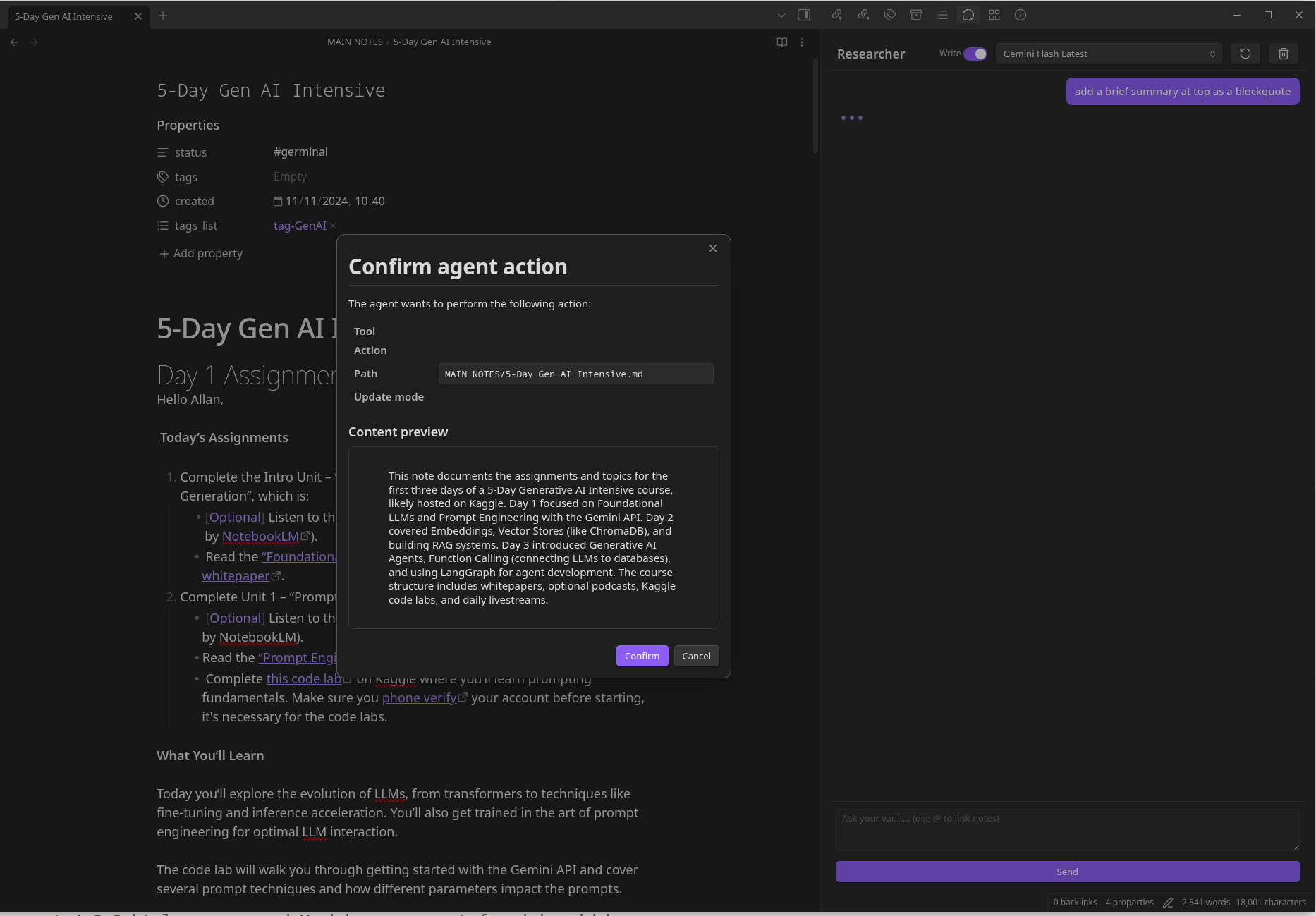
Task: Open the info circle pane icon
Action: pos(1020,15)
